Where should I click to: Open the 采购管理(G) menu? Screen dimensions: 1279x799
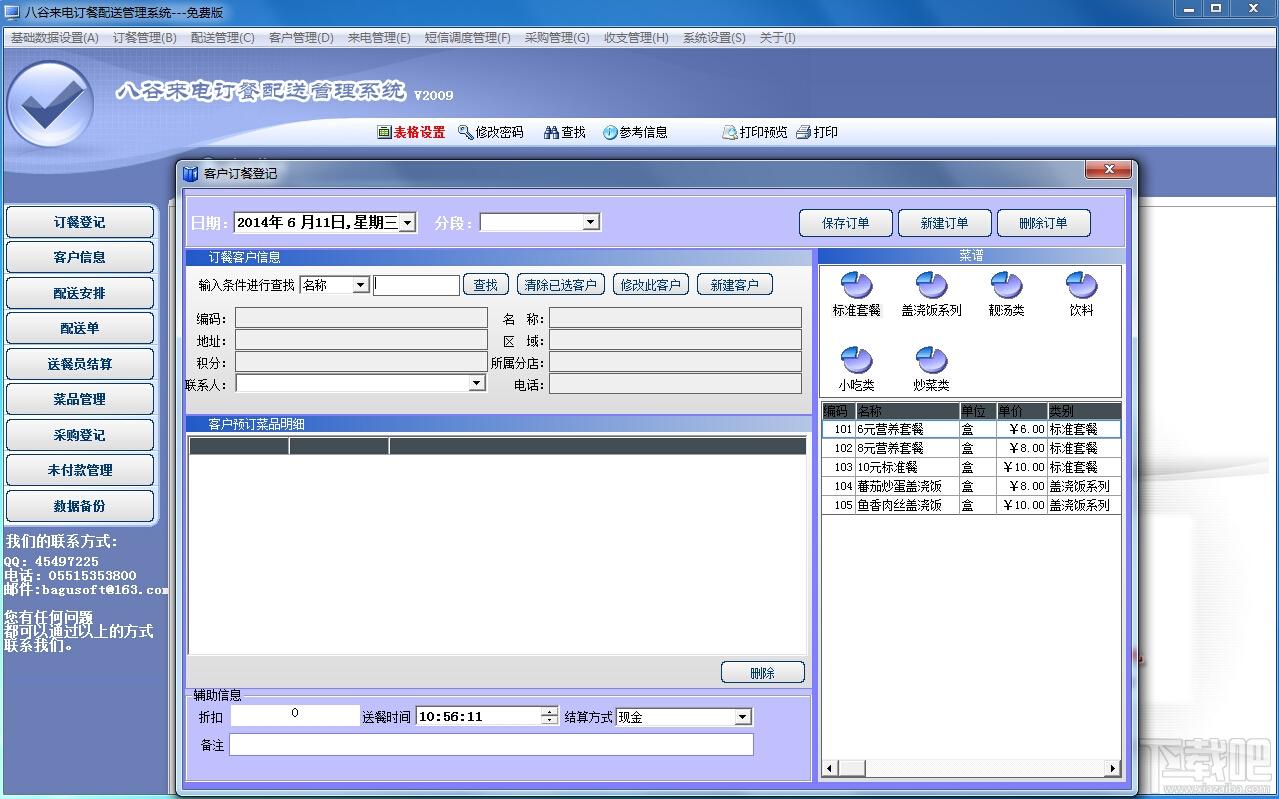point(557,38)
